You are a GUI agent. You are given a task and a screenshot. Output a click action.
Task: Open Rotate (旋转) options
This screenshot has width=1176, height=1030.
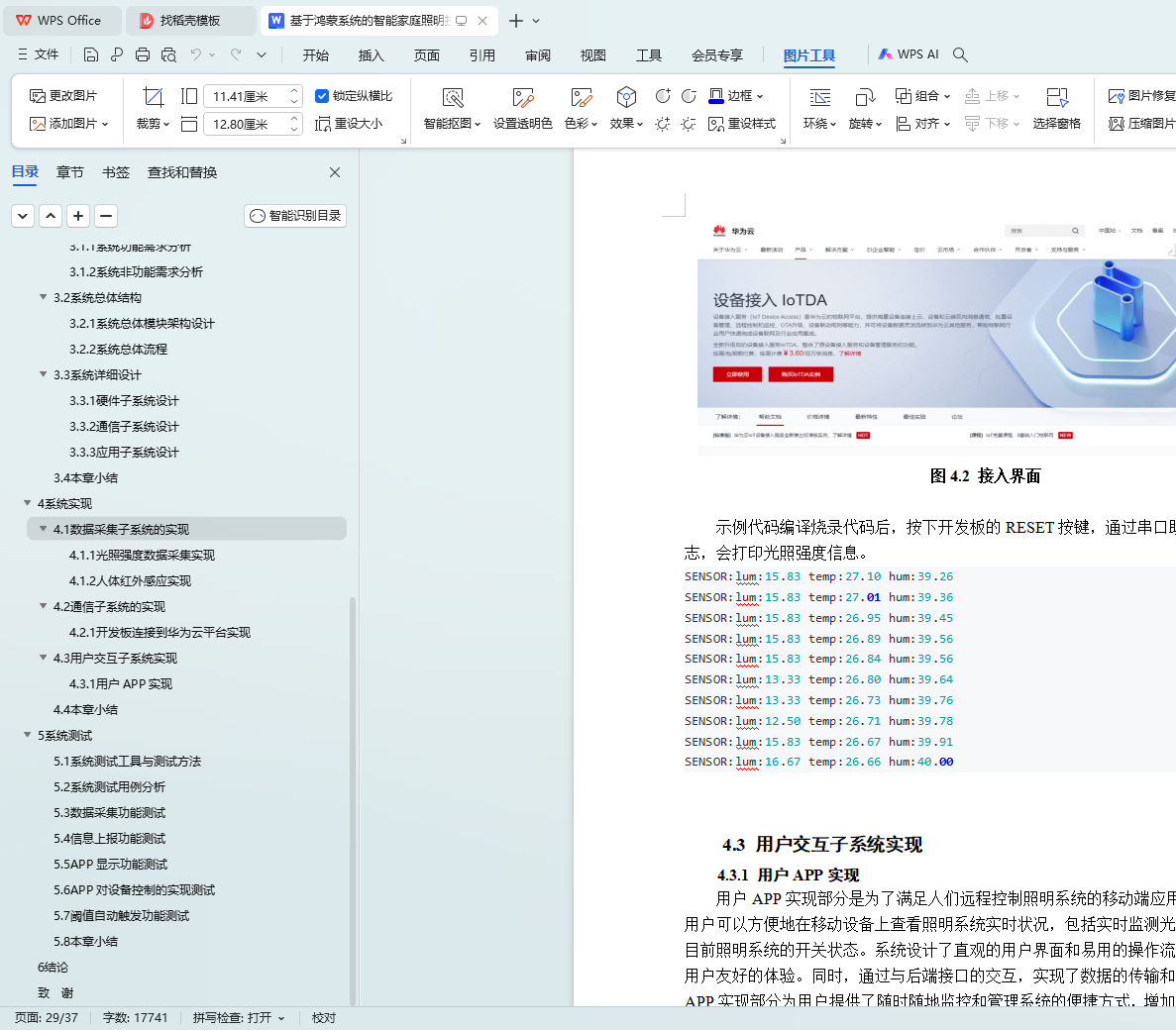[865, 109]
